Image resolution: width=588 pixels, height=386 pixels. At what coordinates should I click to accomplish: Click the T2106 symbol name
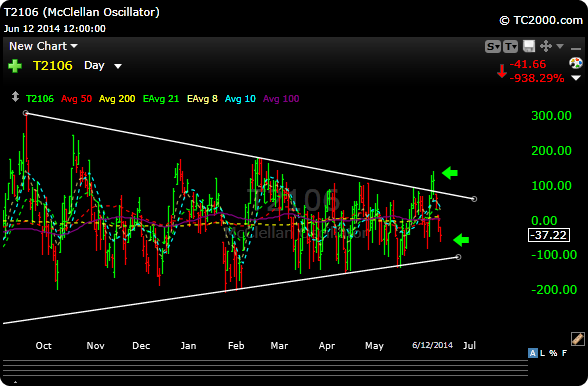click(52, 66)
